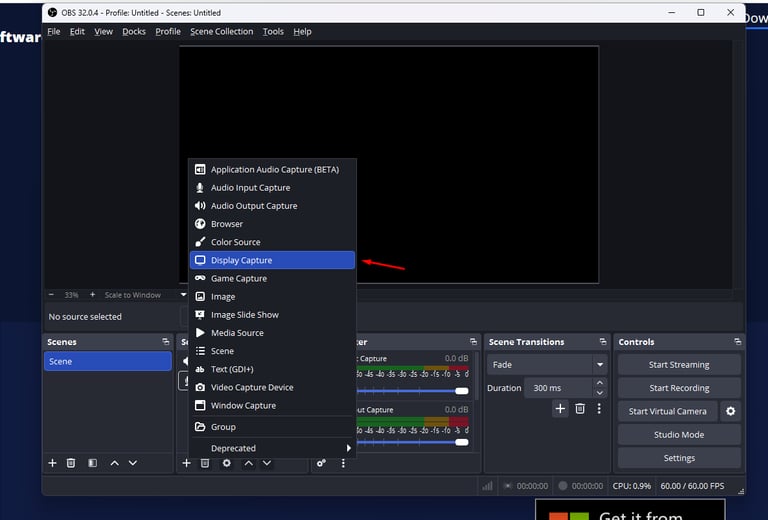Open scene filters icon in Scenes dock
Screen dimensions: 768x520
coord(93,463)
